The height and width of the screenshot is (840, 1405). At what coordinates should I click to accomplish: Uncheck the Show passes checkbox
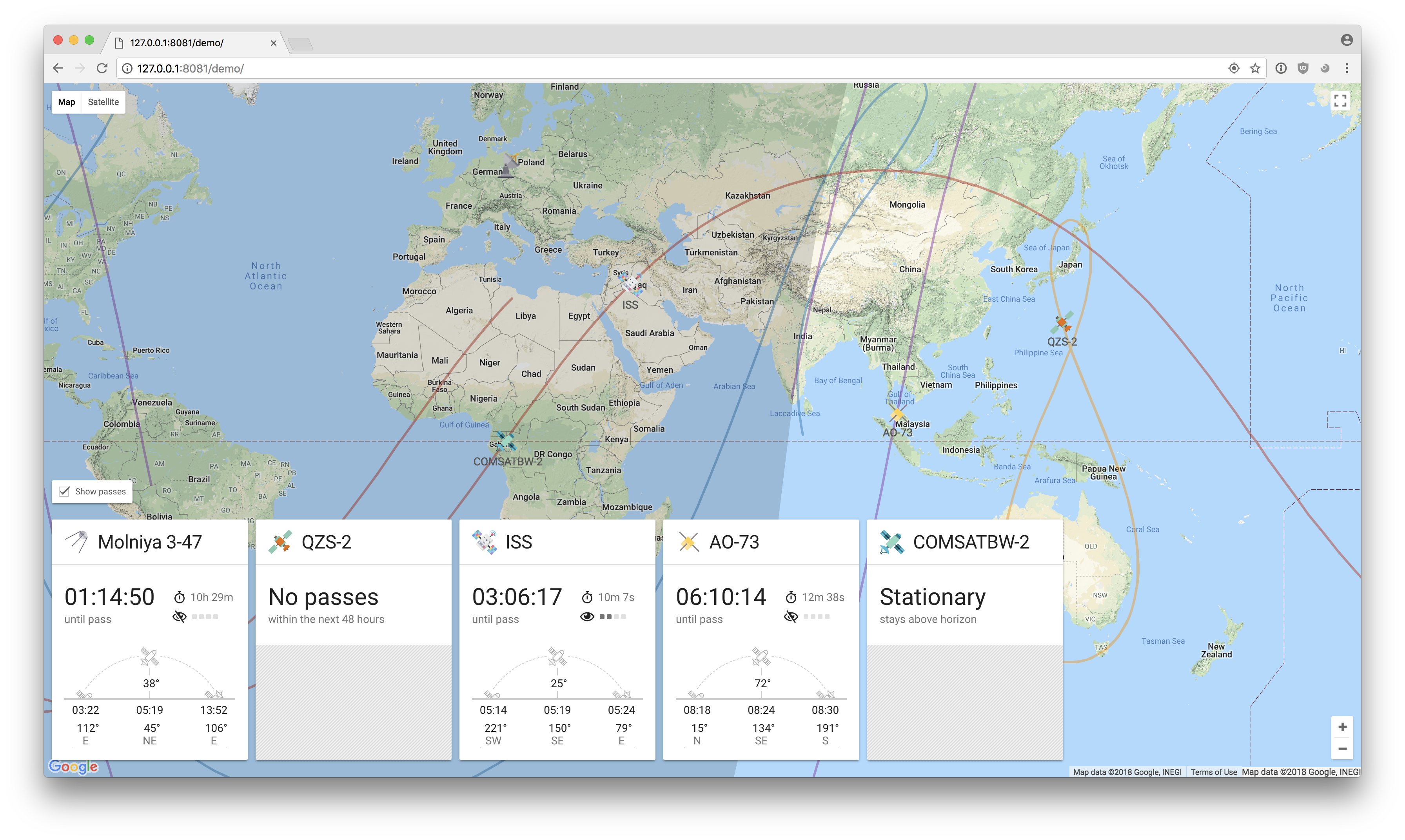point(65,491)
